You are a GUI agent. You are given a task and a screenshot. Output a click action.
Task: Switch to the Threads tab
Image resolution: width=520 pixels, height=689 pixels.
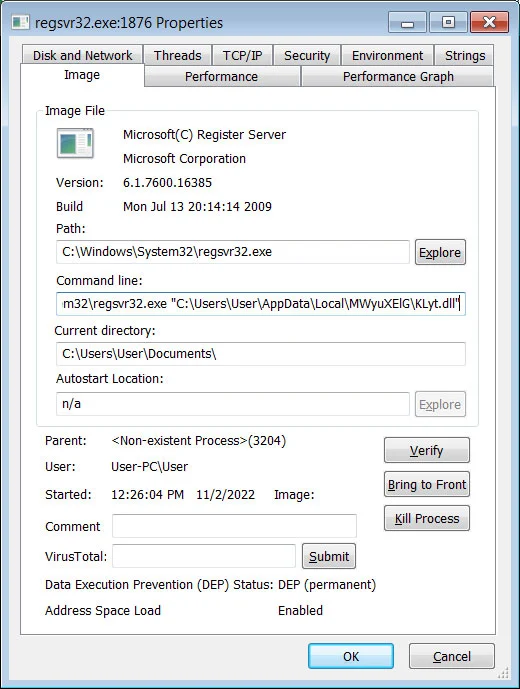[178, 55]
